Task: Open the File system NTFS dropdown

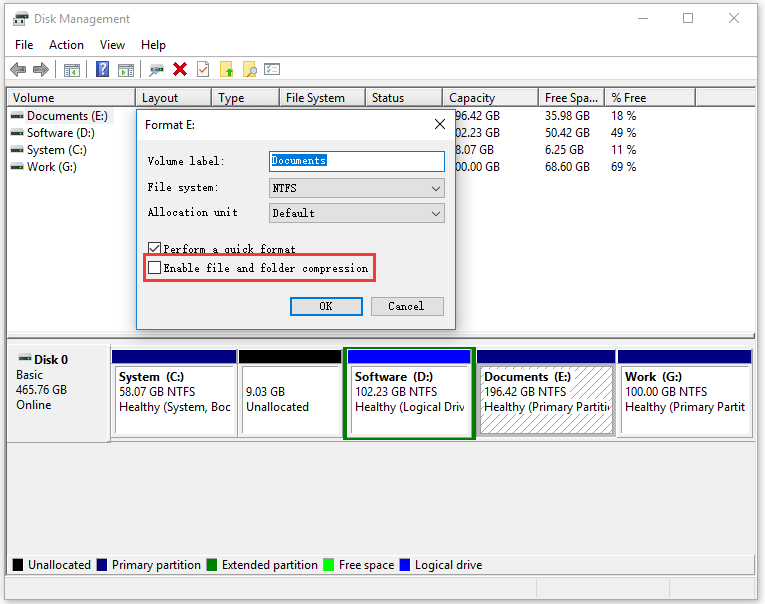Action: 357,188
